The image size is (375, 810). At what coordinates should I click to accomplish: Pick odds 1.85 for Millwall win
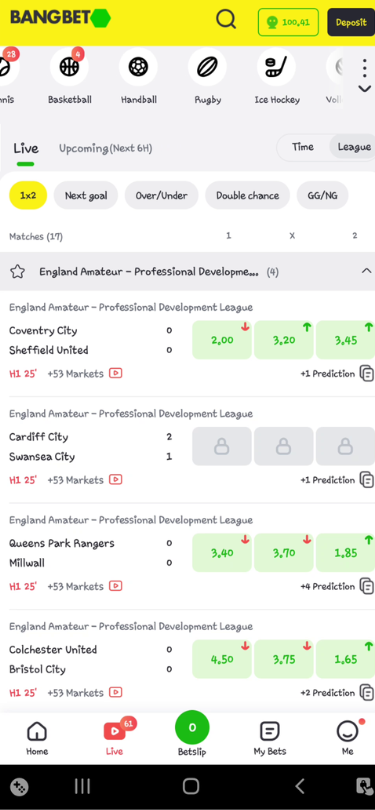tap(346, 553)
